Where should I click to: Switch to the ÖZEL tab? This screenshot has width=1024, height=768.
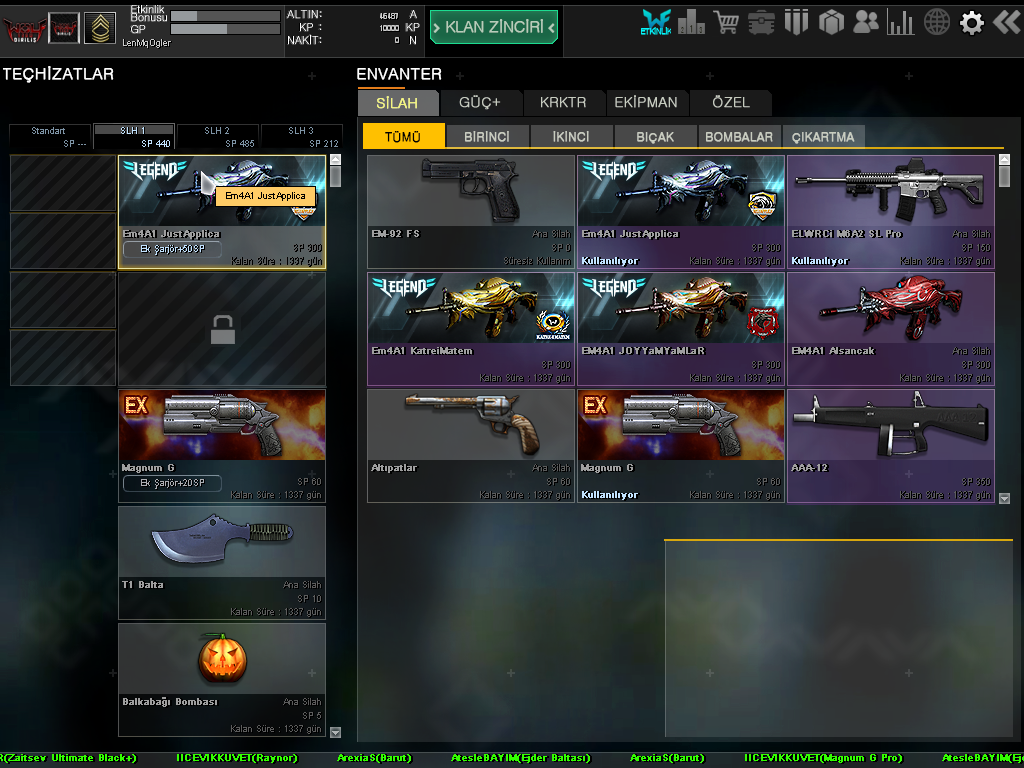[x=731, y=103]
